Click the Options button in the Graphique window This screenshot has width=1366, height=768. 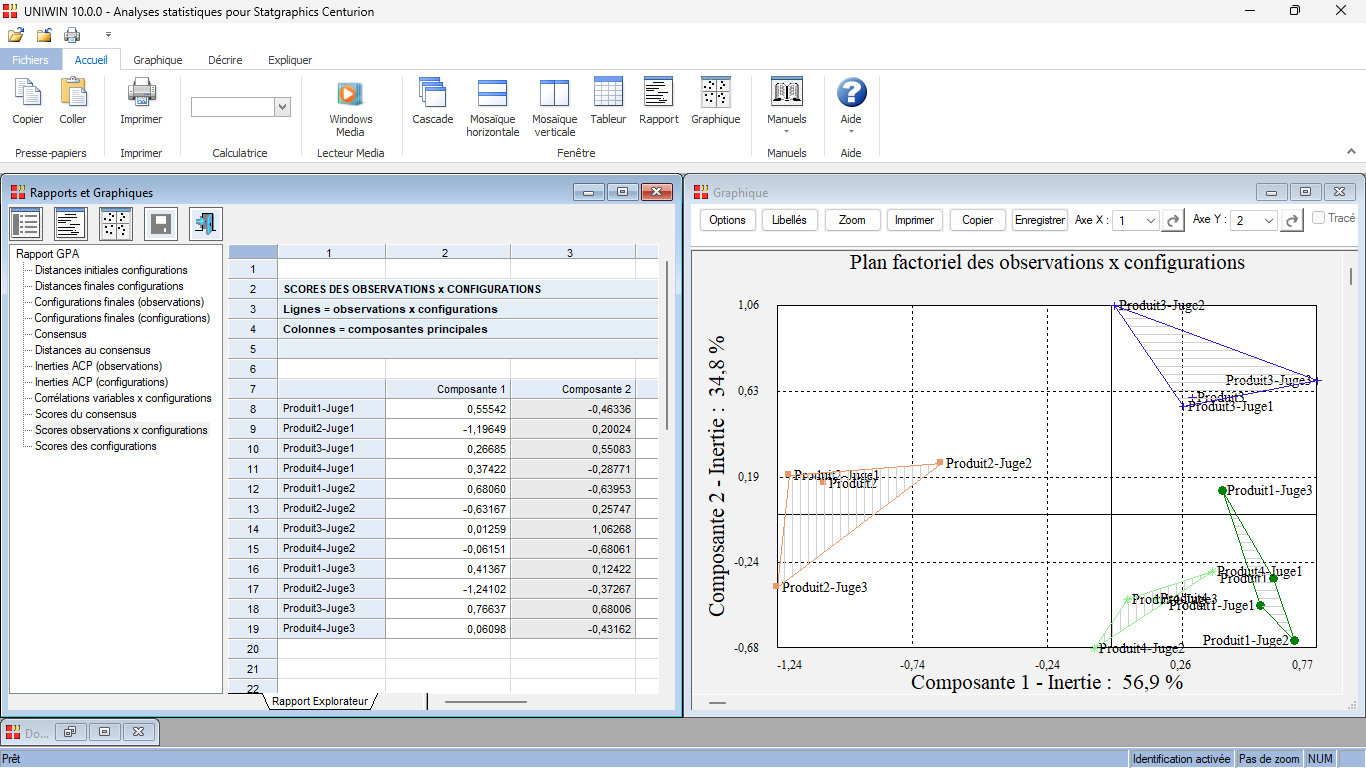click(728, 220)
